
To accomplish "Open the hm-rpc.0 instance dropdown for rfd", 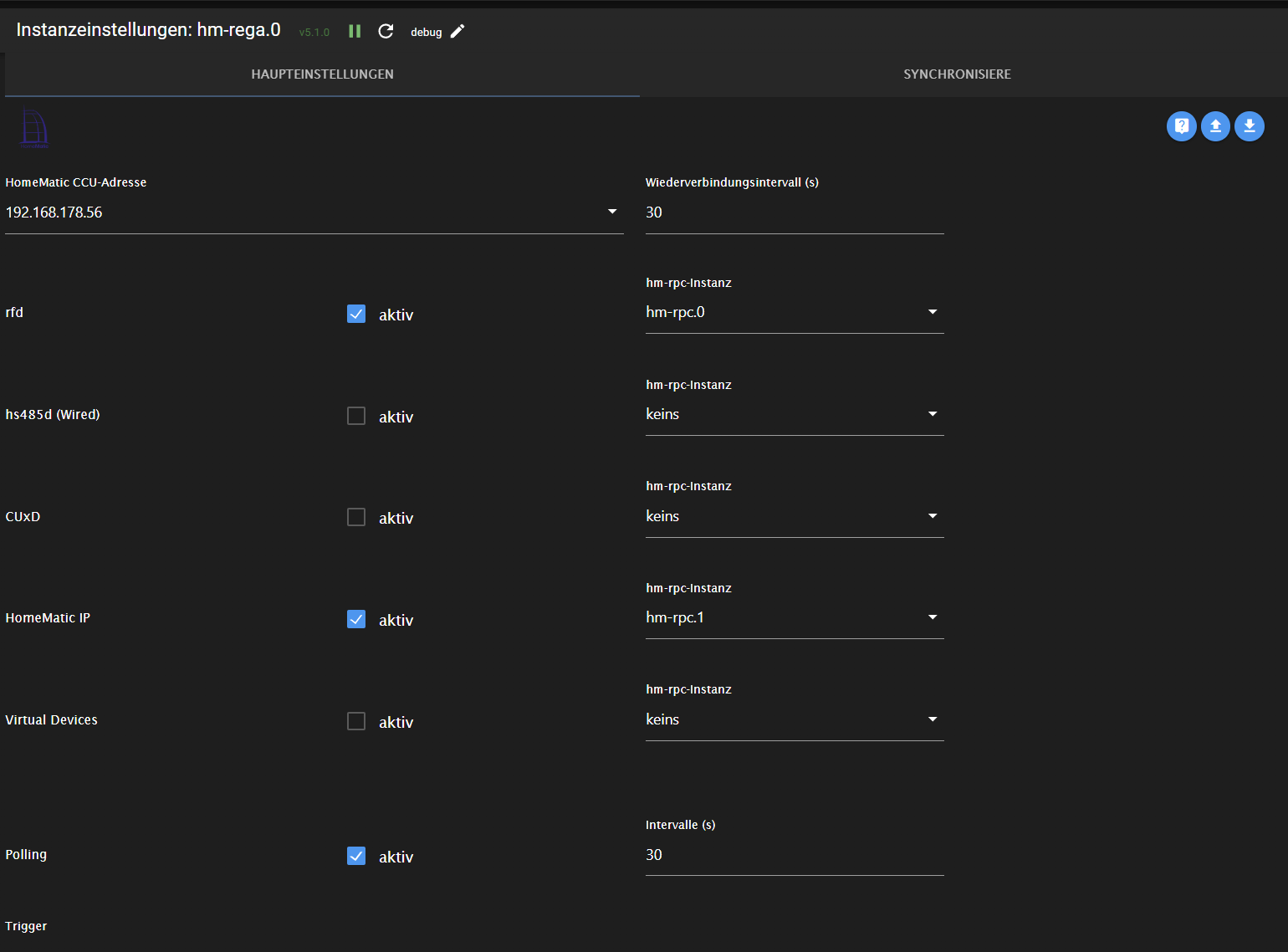I will coord(795,312).
